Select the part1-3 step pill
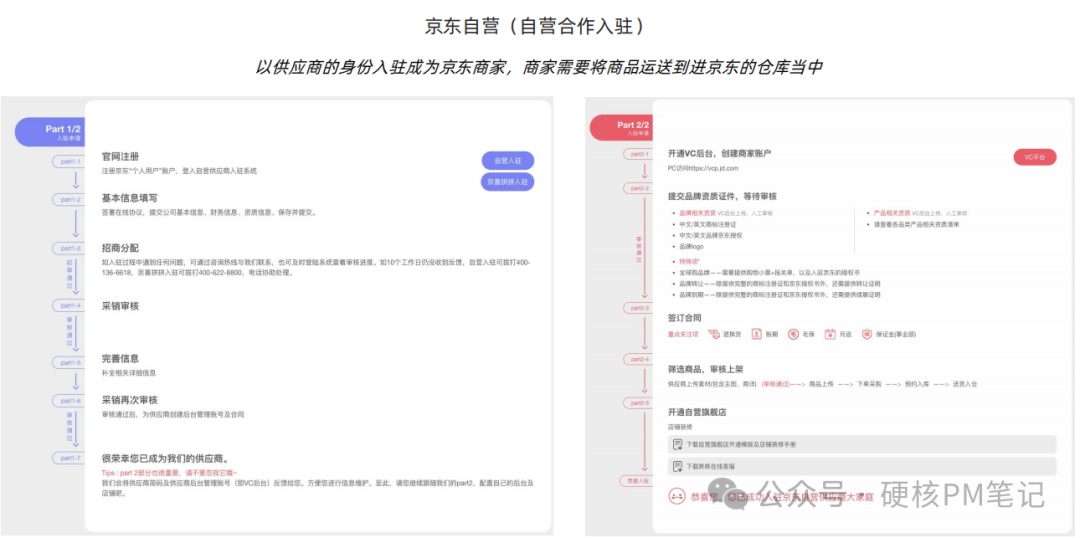The height and width of the screenshot is (538, 1080). point(70,248)
